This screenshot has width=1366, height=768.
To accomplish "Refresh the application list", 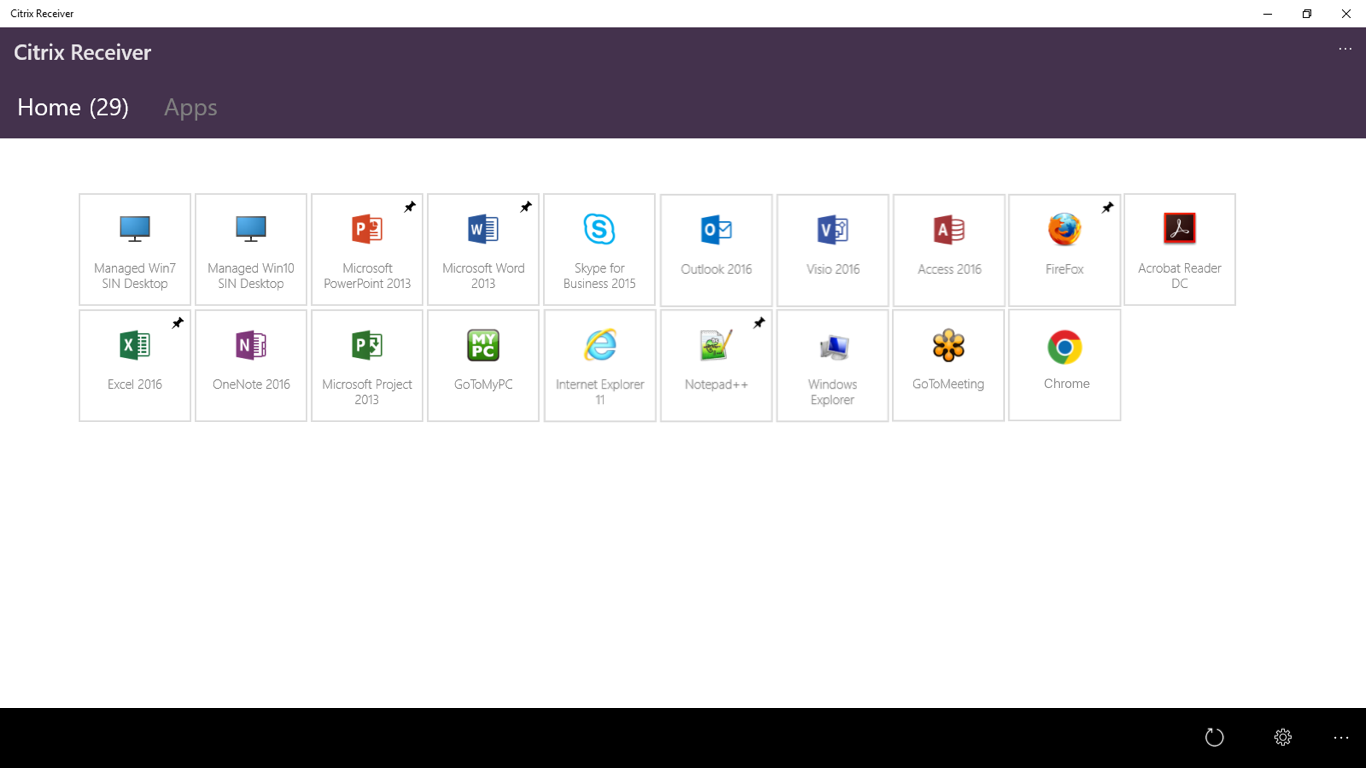I will [1214, 737].
